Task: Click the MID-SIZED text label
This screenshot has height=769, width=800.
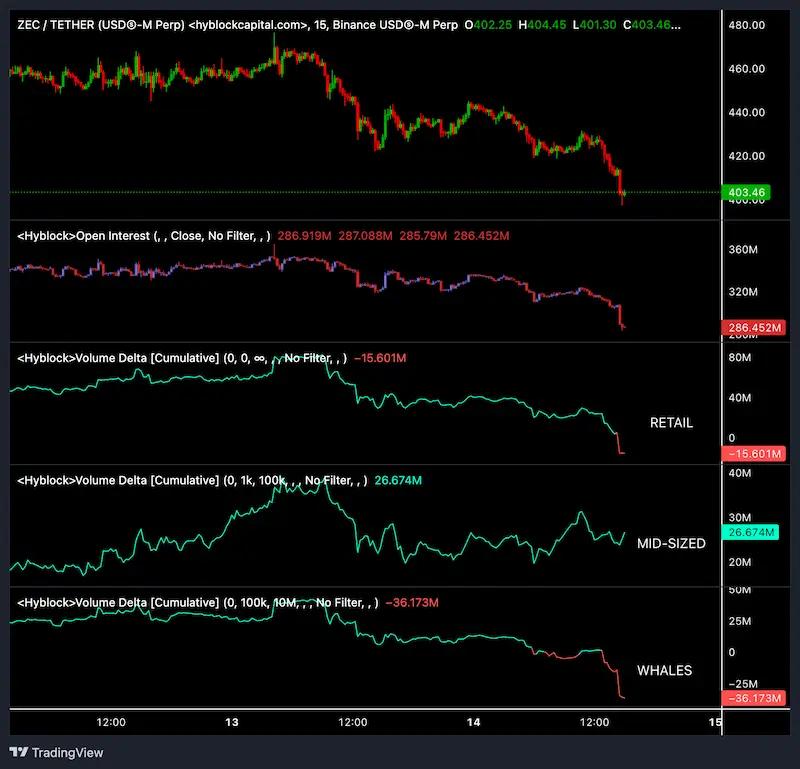Action: 671,544
